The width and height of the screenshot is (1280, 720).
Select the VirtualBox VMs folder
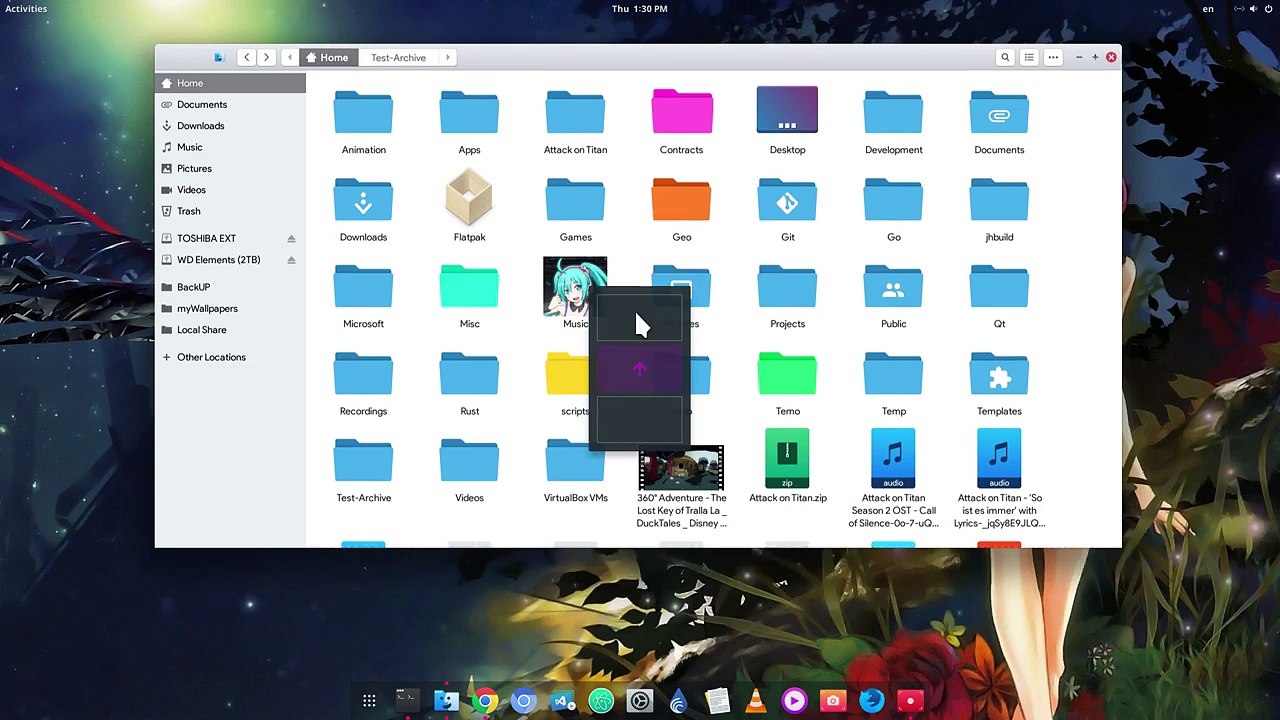pyautogui.click(x=575, y=460)
